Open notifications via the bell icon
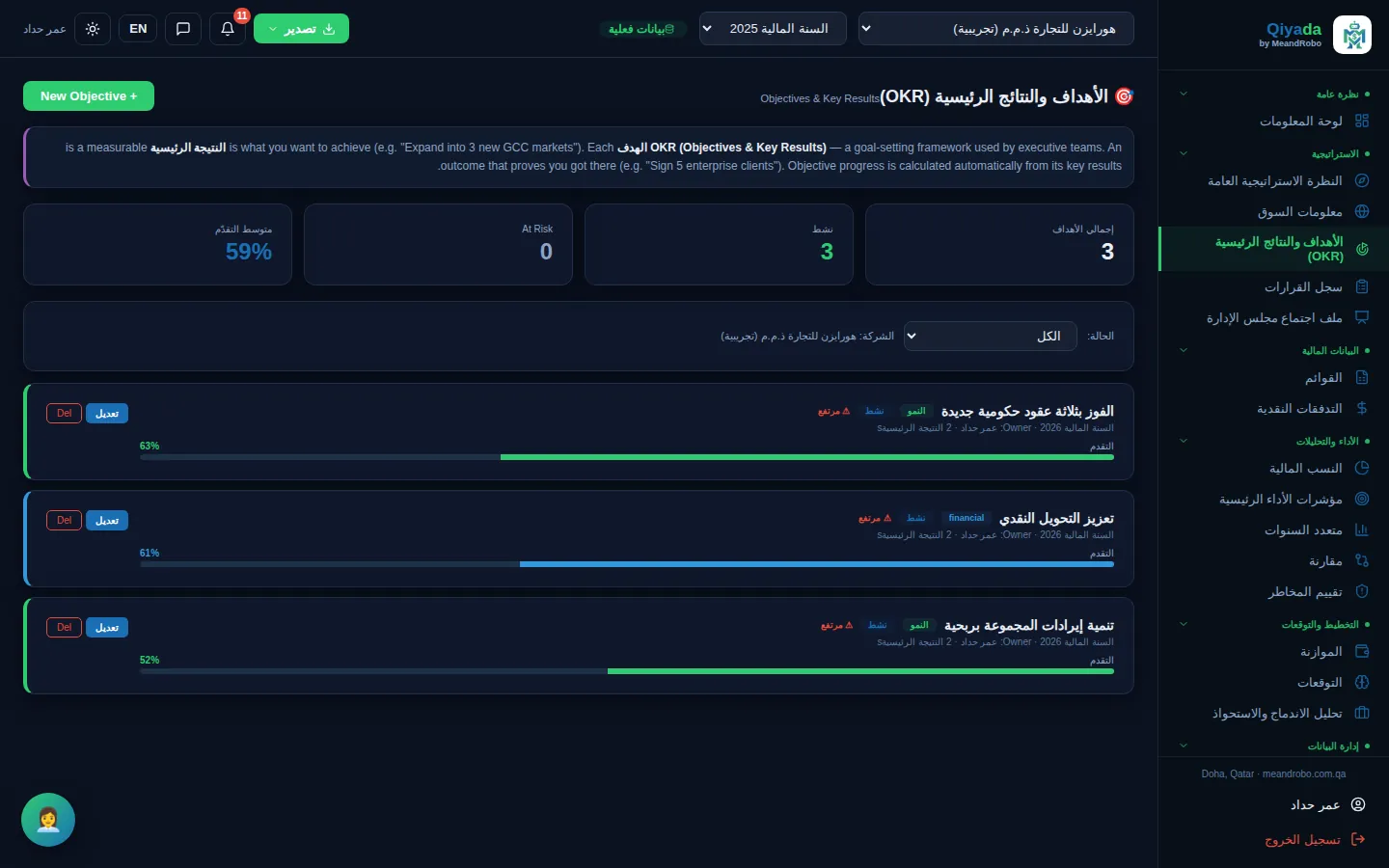 [x=228, y=29]
